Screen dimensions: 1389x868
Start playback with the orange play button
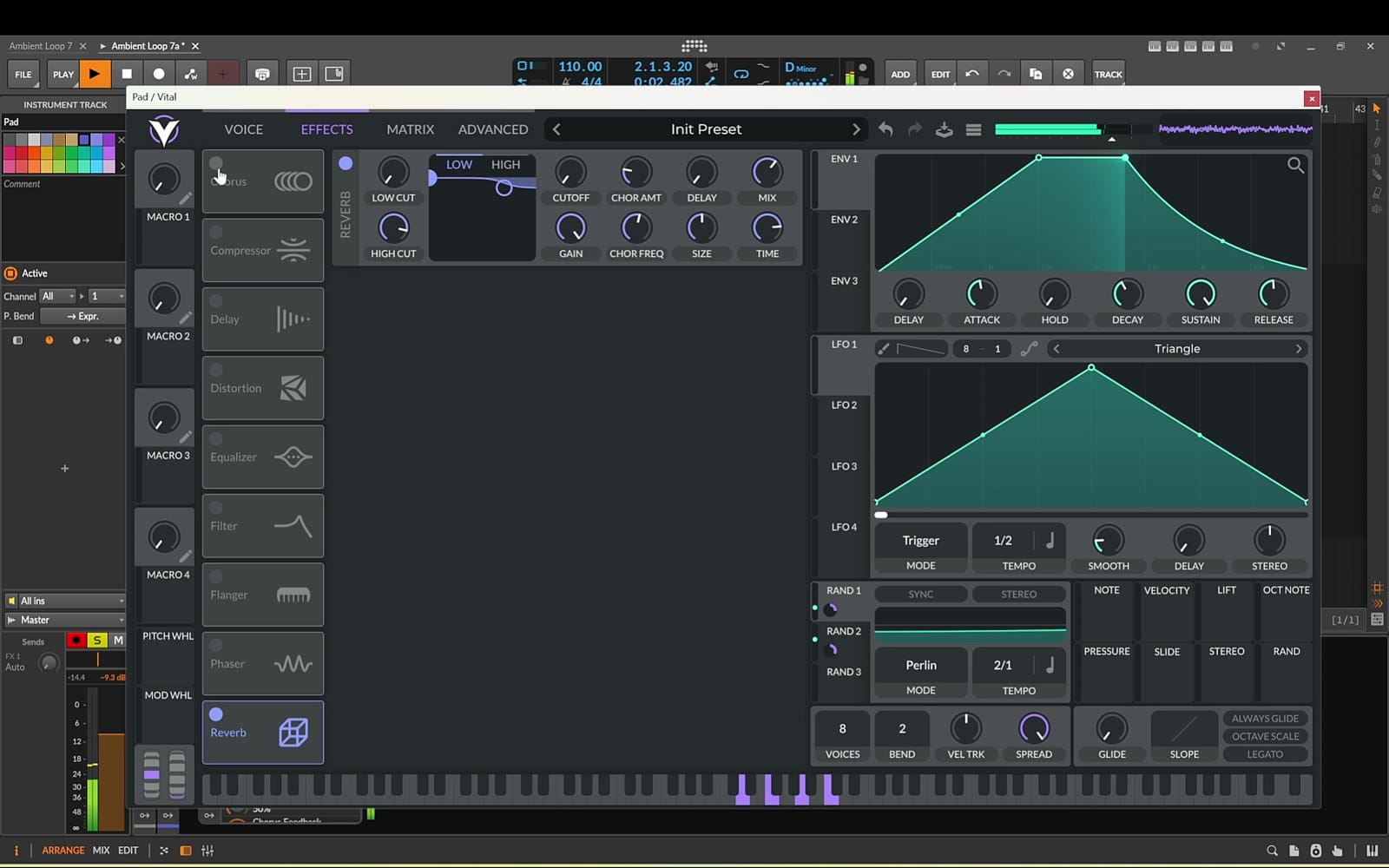pyautogui.click(x=95, y=74)
